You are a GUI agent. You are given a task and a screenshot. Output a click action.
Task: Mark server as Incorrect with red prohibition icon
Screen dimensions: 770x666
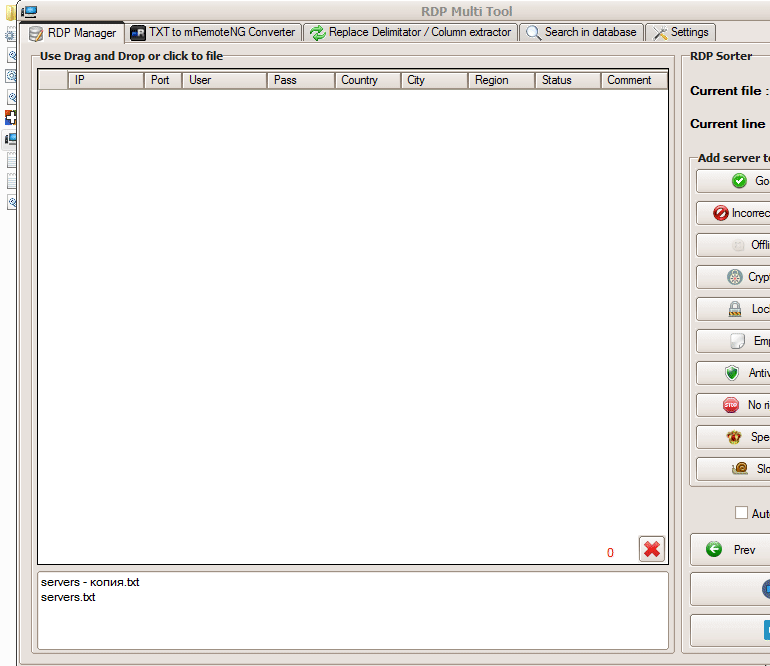point(733,213)
